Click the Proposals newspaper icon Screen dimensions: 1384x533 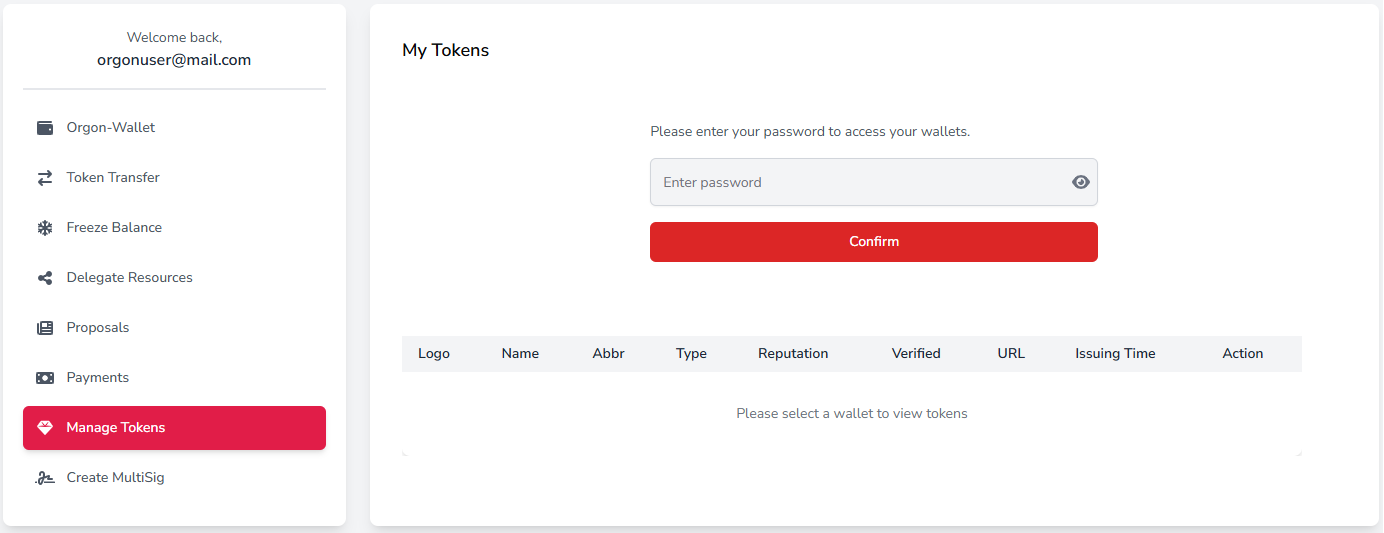coord(45,328)
